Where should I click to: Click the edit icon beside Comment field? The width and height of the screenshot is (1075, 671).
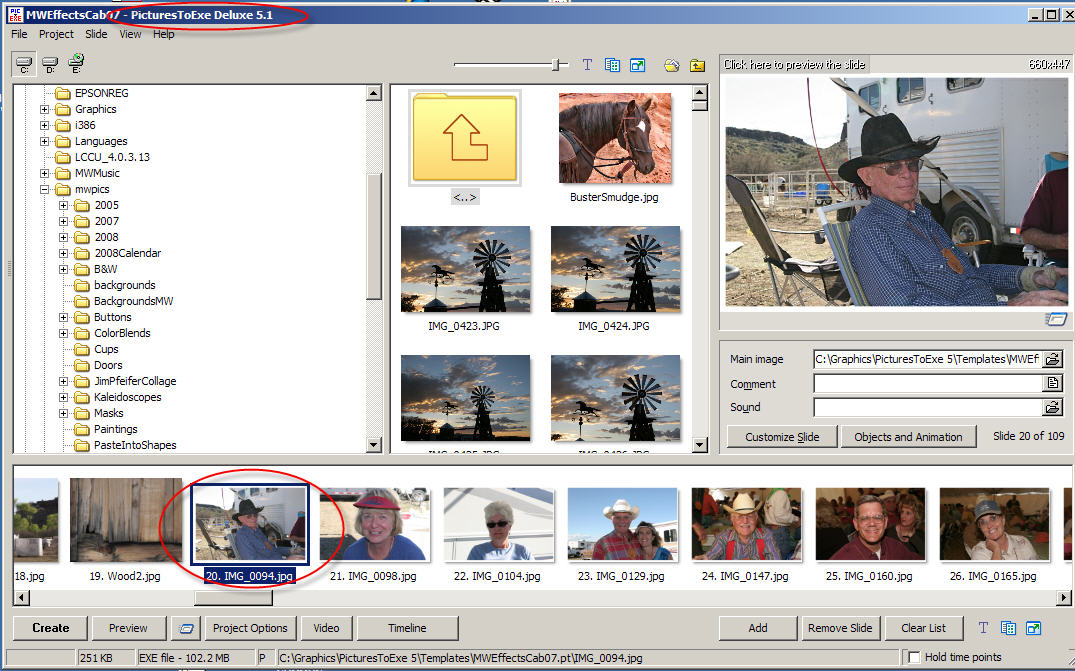coord(1052,383)
